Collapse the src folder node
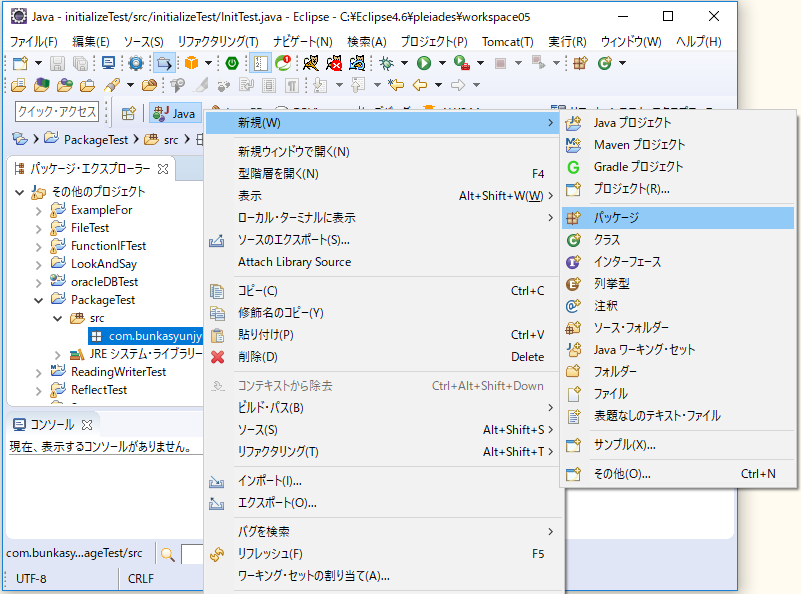 [58, 318]
